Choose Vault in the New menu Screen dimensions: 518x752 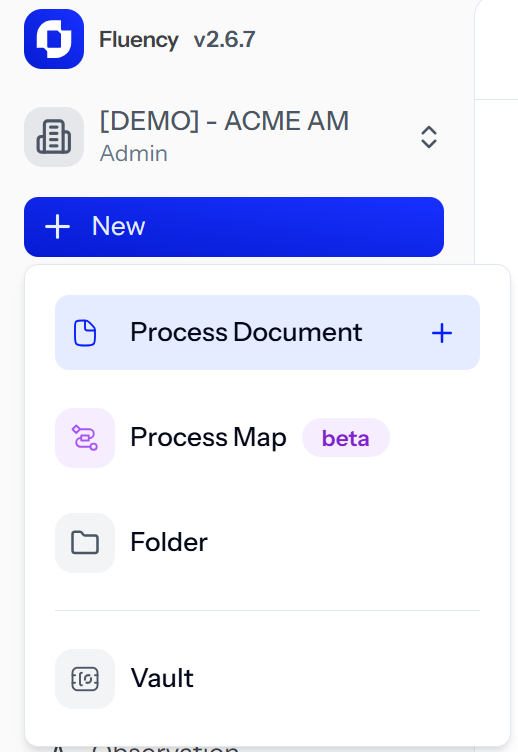tap(267, 679)
